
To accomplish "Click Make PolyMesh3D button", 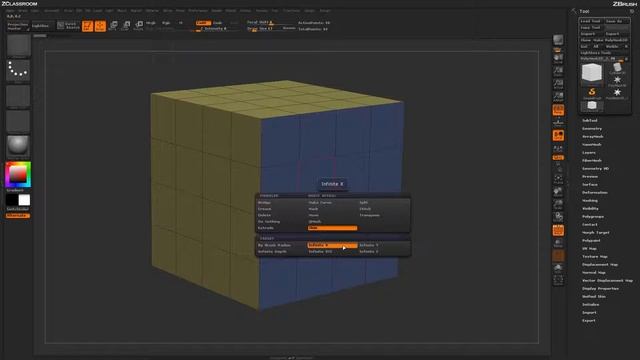I will (x=610, y=40).
